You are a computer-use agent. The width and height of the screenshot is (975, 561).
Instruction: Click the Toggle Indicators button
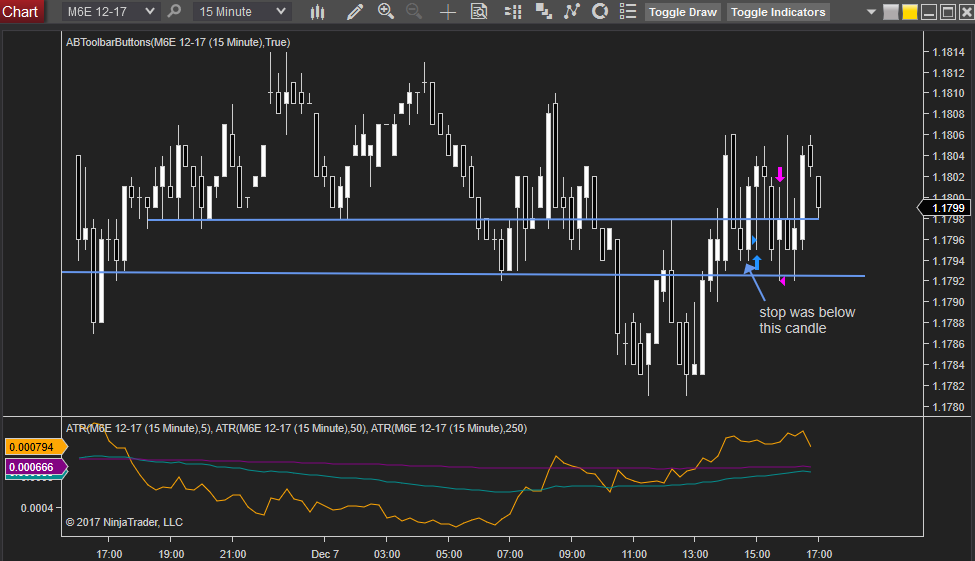pyautogui.click(x=778, y=12)
